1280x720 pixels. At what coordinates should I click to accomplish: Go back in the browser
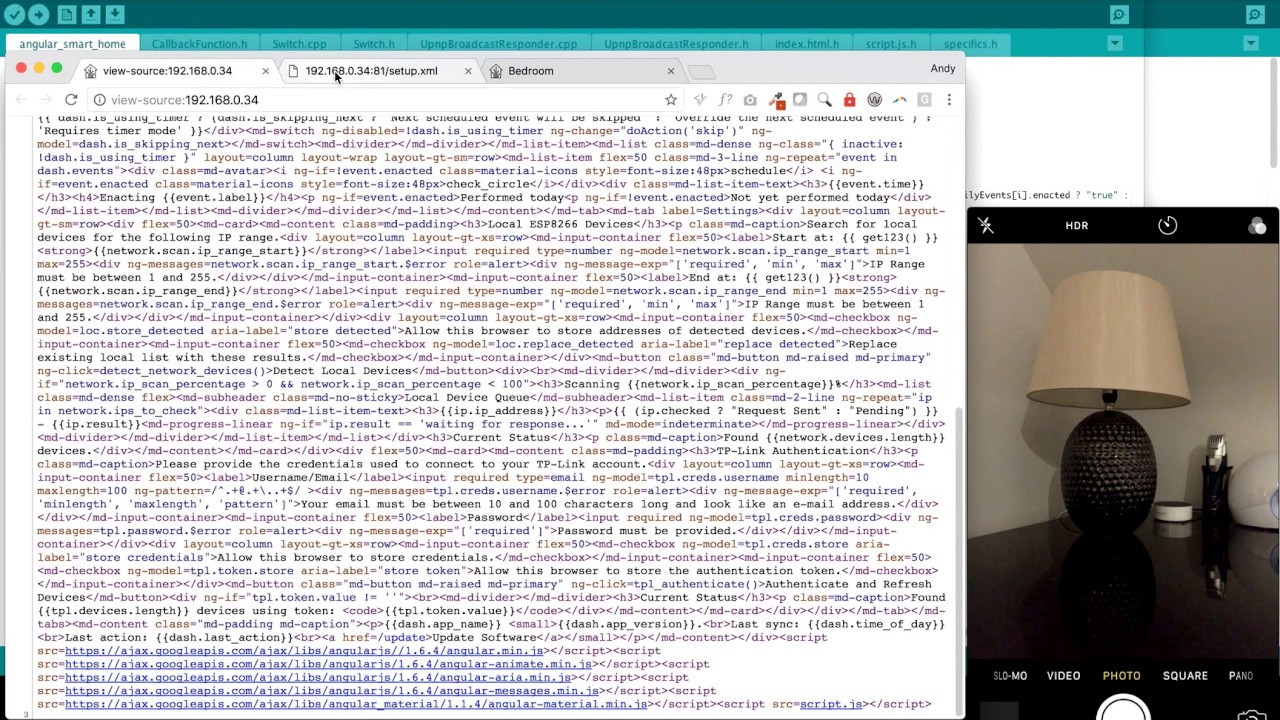[x=21, y=100]
